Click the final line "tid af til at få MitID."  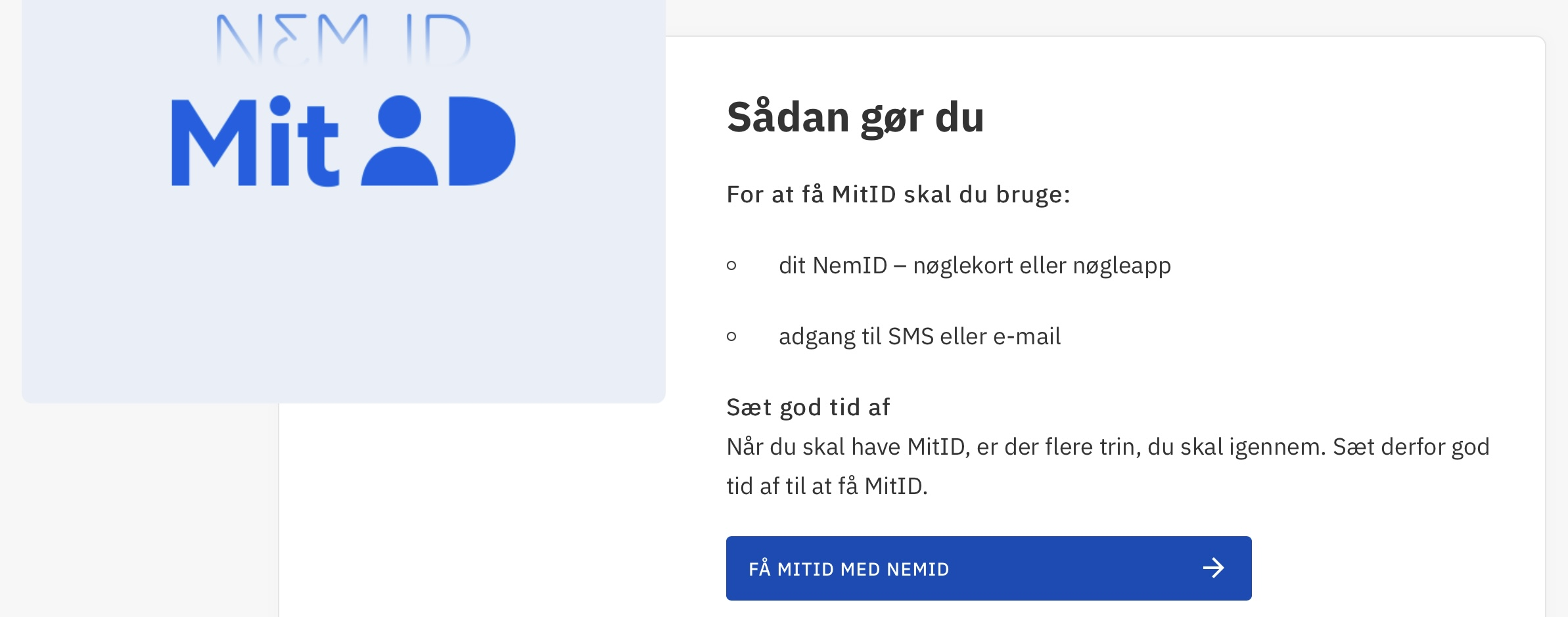pyautogui.click(x=827, y=486)
